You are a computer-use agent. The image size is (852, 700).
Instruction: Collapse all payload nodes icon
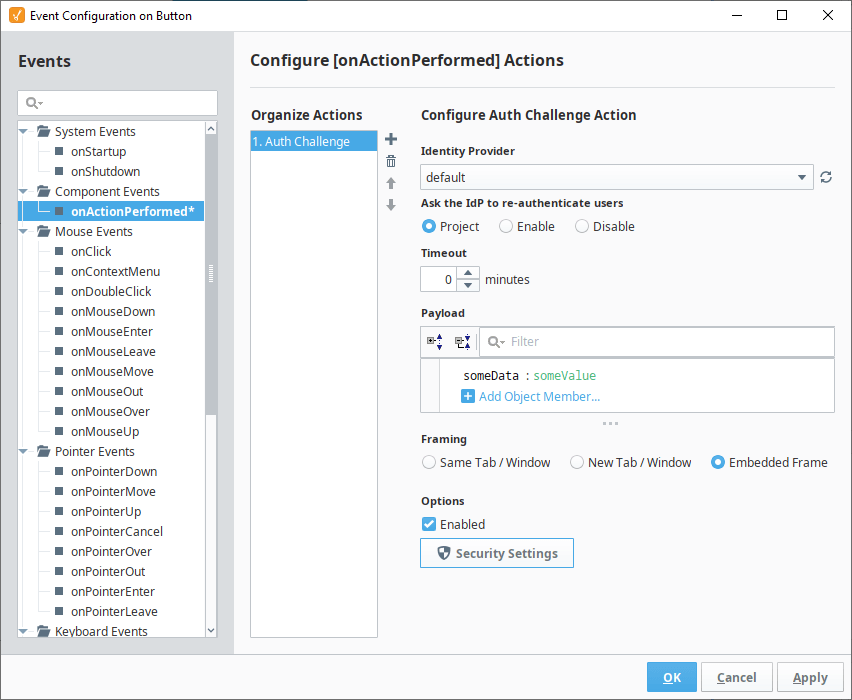tap(462, 341)
